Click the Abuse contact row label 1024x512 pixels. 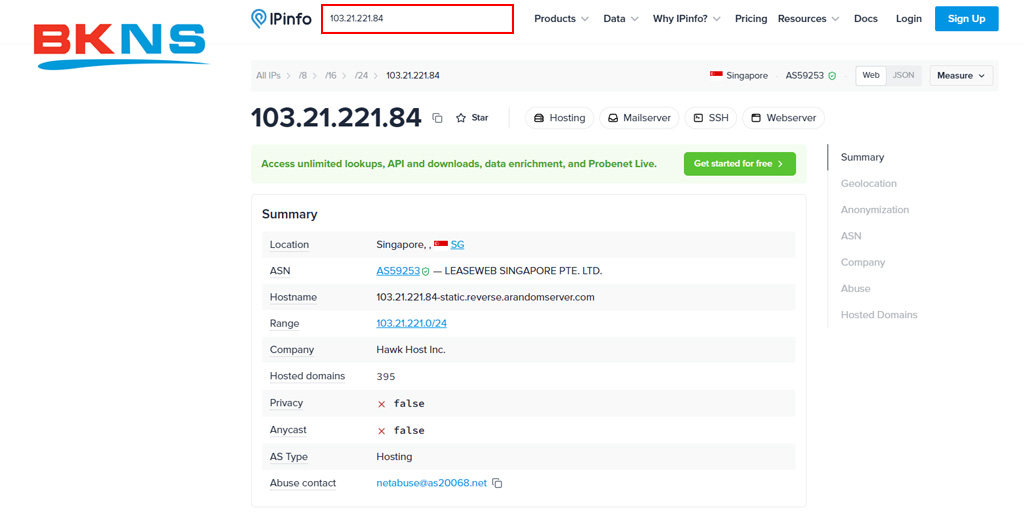(303, 483)
